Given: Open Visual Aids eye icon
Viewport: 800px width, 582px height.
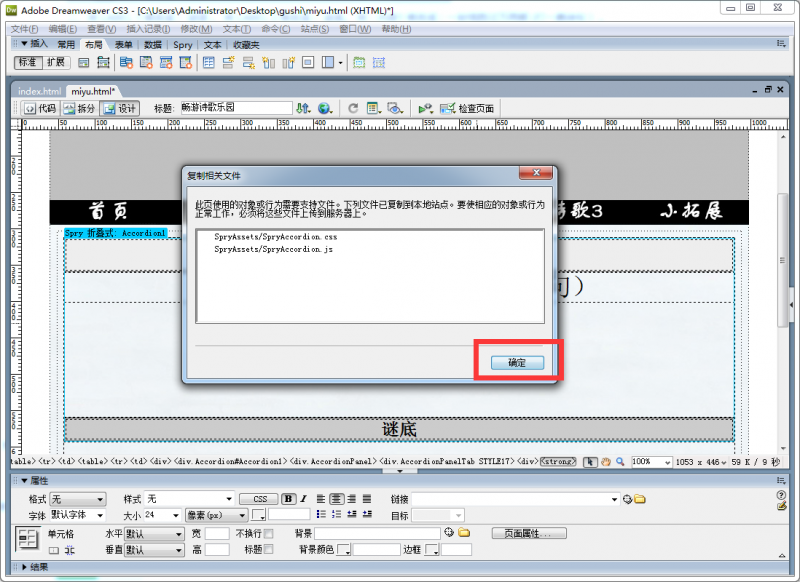Looking at the screenshot, I should click(x=395, y=108).
